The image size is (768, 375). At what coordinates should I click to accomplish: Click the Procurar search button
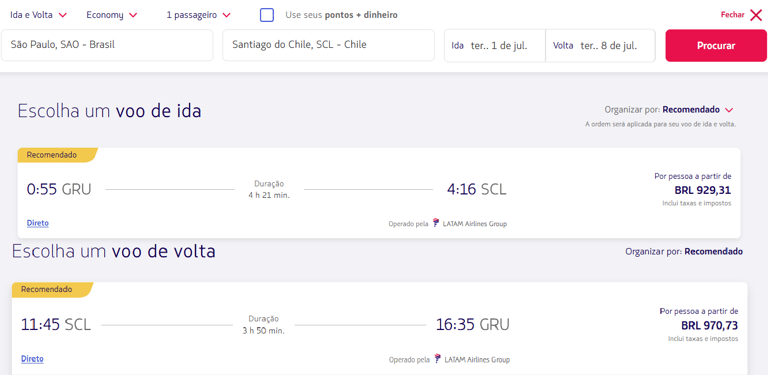point(716,46)
